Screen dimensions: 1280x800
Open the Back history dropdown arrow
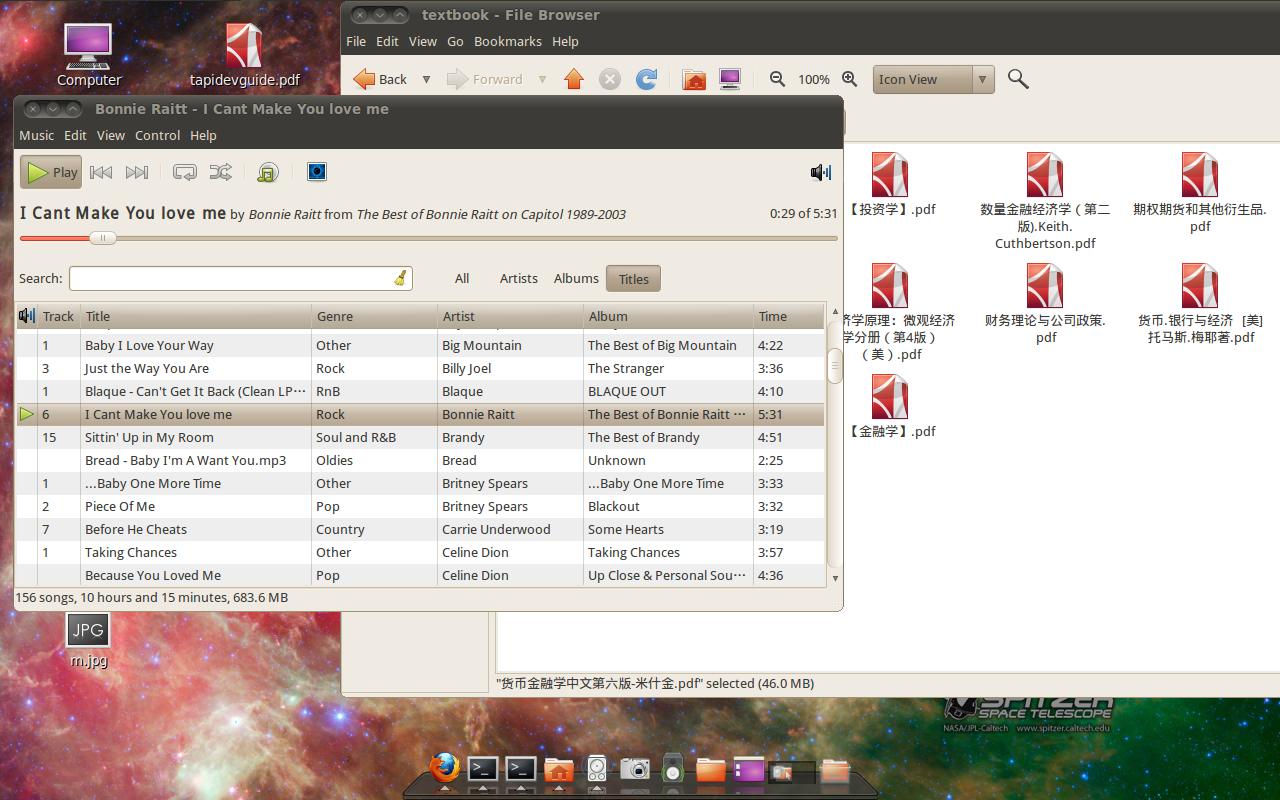coord(426,79)
